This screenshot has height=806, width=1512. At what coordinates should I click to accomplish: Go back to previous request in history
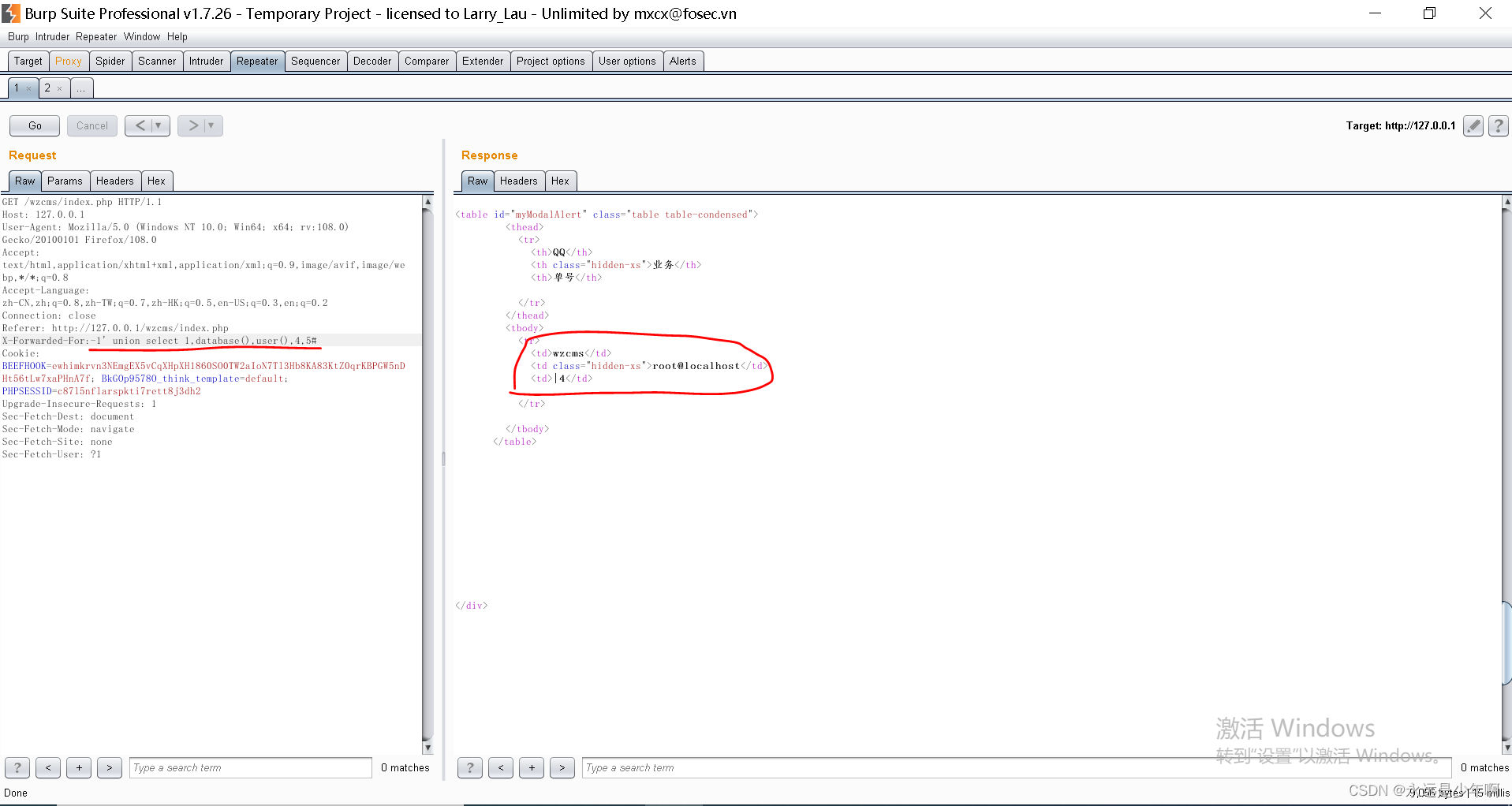click(140, 125)
